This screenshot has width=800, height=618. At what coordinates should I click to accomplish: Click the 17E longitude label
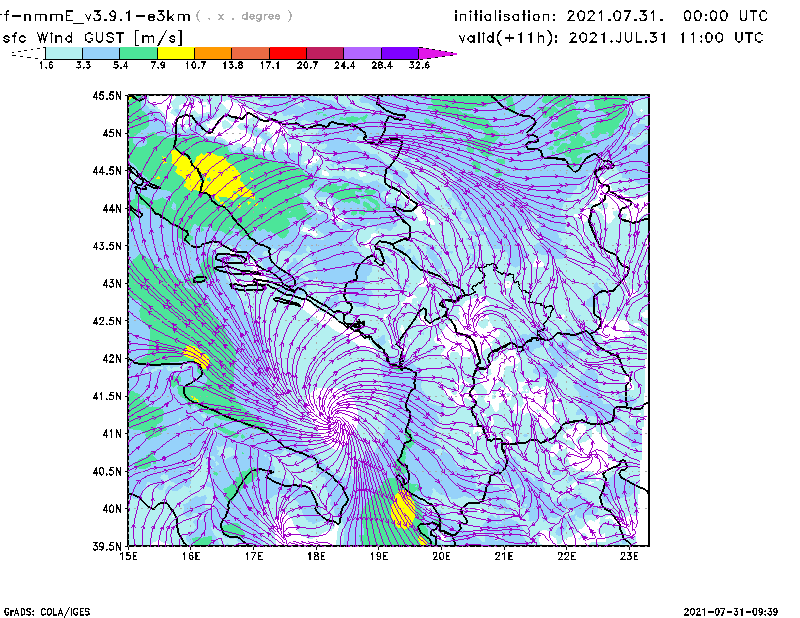point(254,556)
